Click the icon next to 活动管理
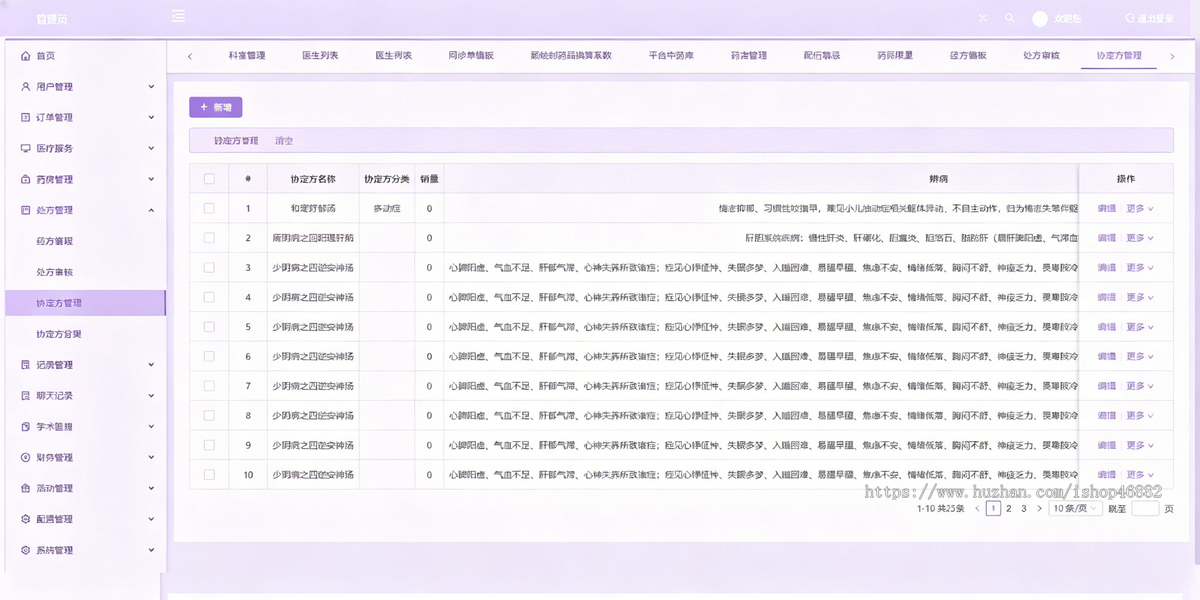 click(26, 489)
